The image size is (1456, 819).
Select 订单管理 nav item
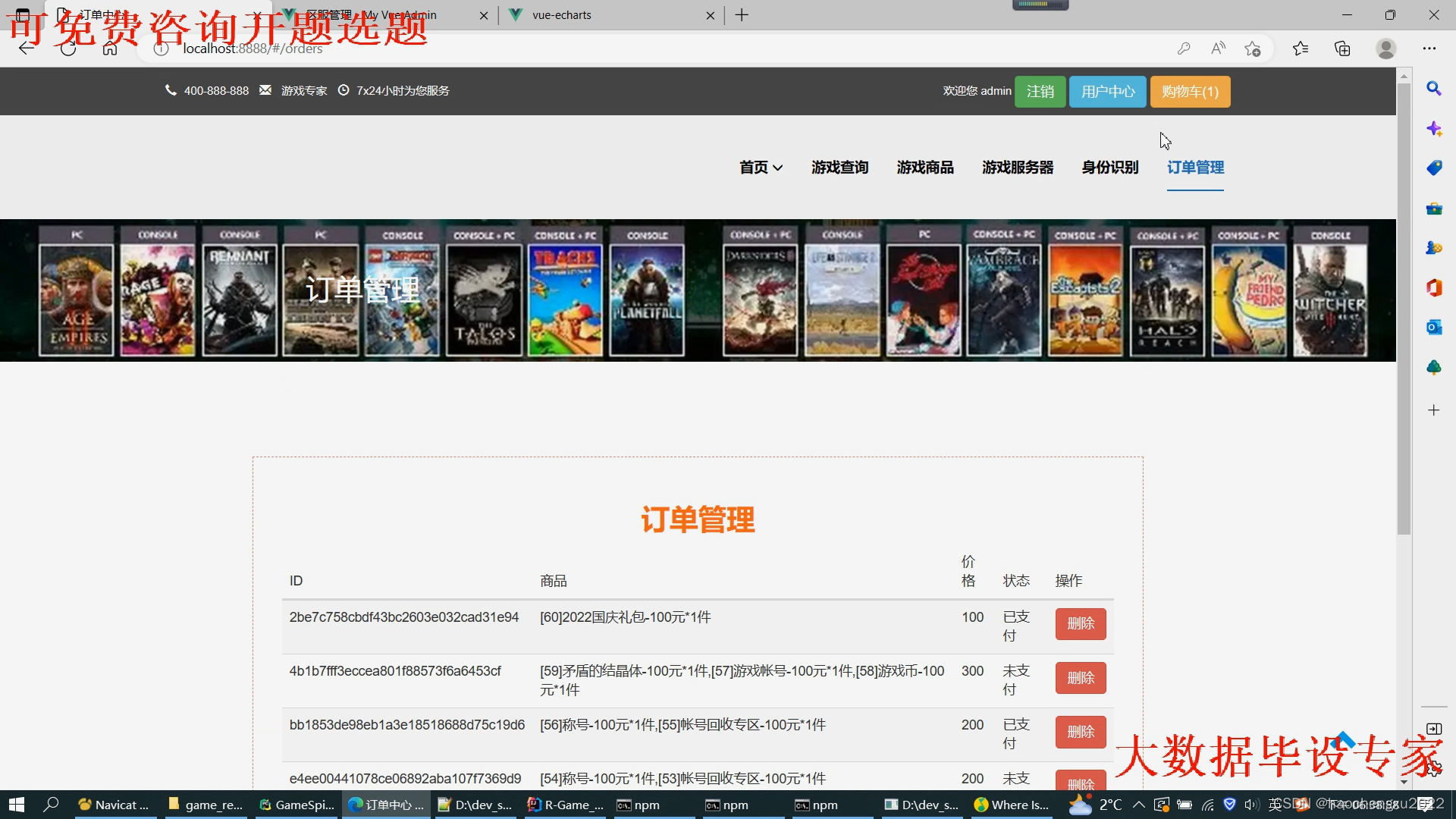[1195, 168]
